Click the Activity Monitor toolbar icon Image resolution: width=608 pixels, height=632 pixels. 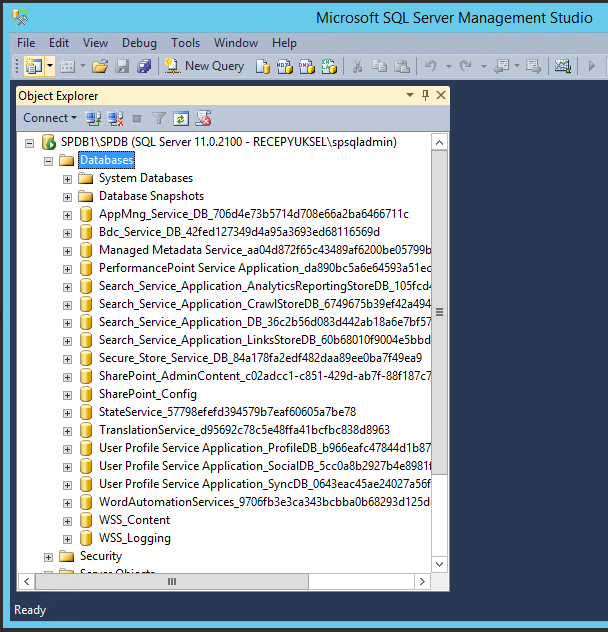tap(562, 66)
